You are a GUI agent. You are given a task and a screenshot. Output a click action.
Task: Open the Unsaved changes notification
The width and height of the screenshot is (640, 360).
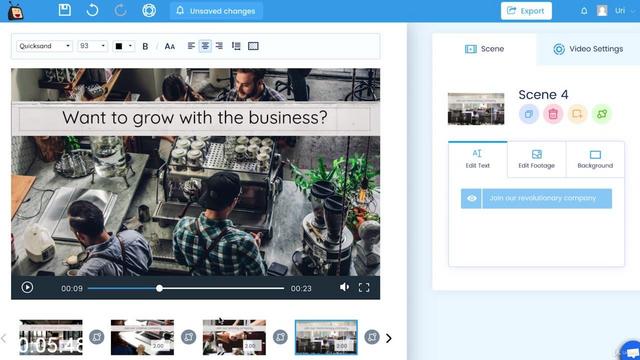click(216, 11)
